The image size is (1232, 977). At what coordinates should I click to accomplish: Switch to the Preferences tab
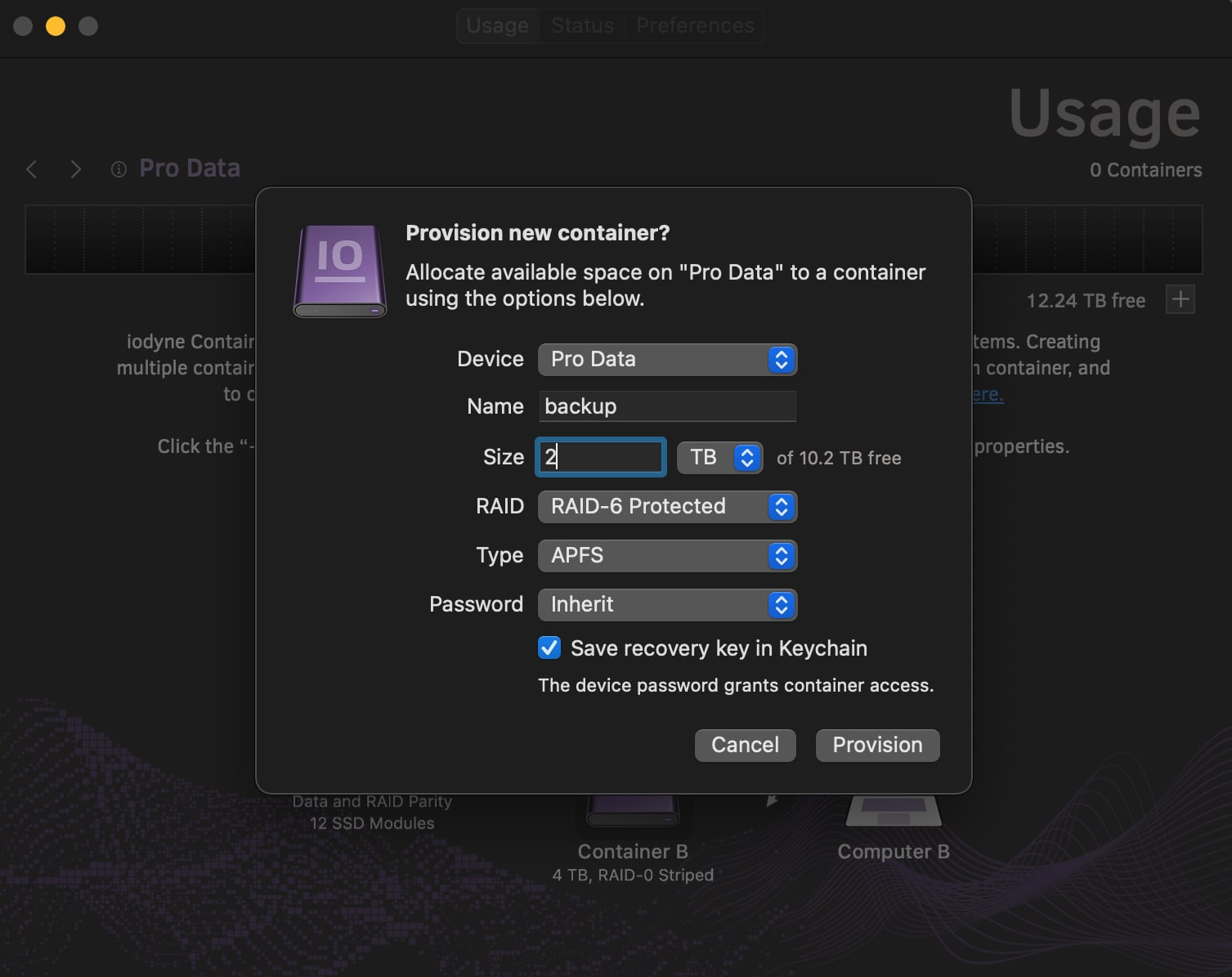coord(695,26)
